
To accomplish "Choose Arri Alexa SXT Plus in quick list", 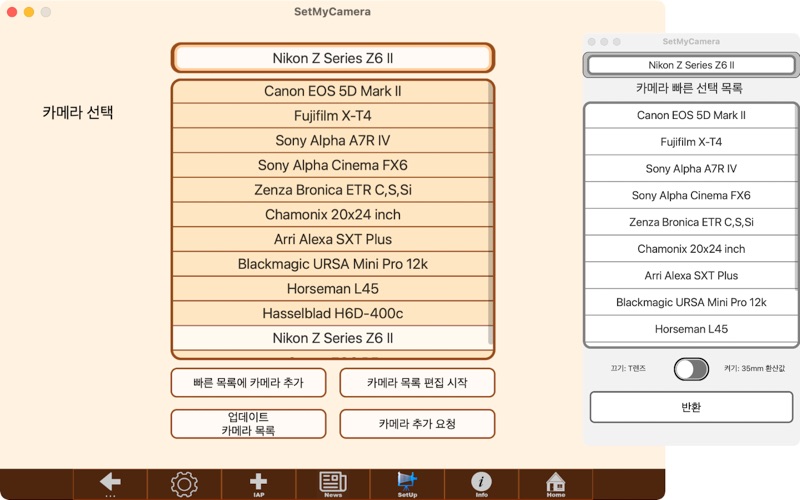I will click(x=691, y=276).
